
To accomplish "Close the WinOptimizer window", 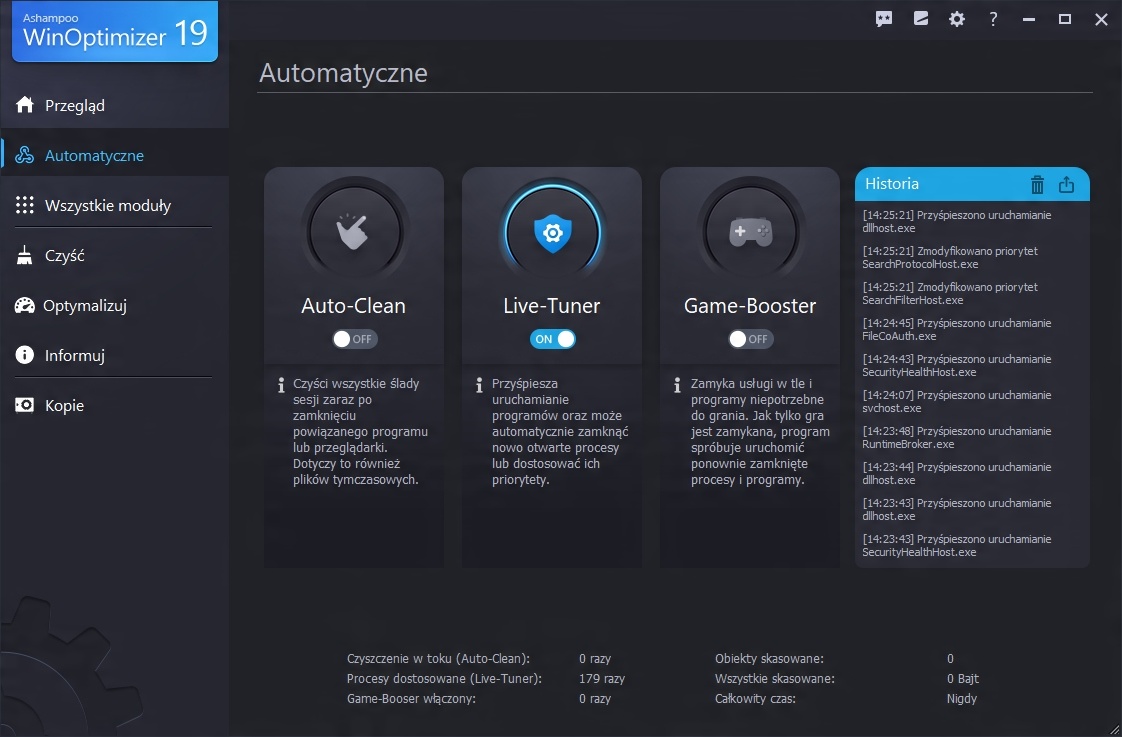I will pyautogui.click(x=1101, y=19).
